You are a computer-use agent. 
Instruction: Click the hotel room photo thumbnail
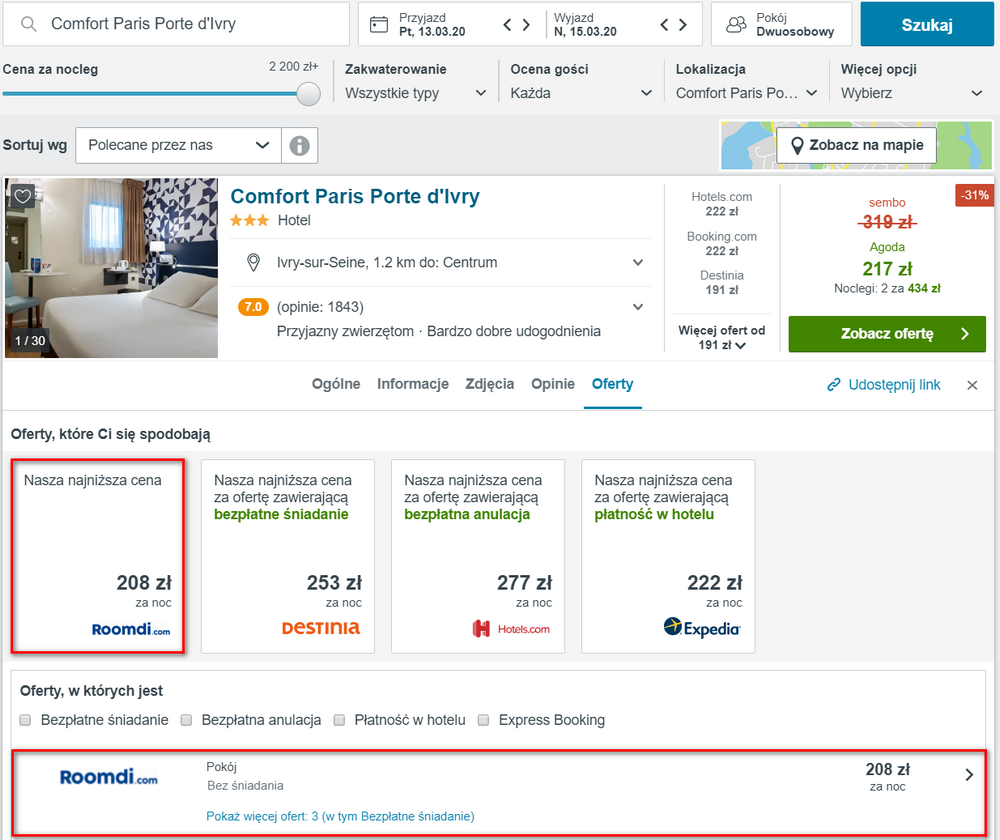click(x=111, y=268)
